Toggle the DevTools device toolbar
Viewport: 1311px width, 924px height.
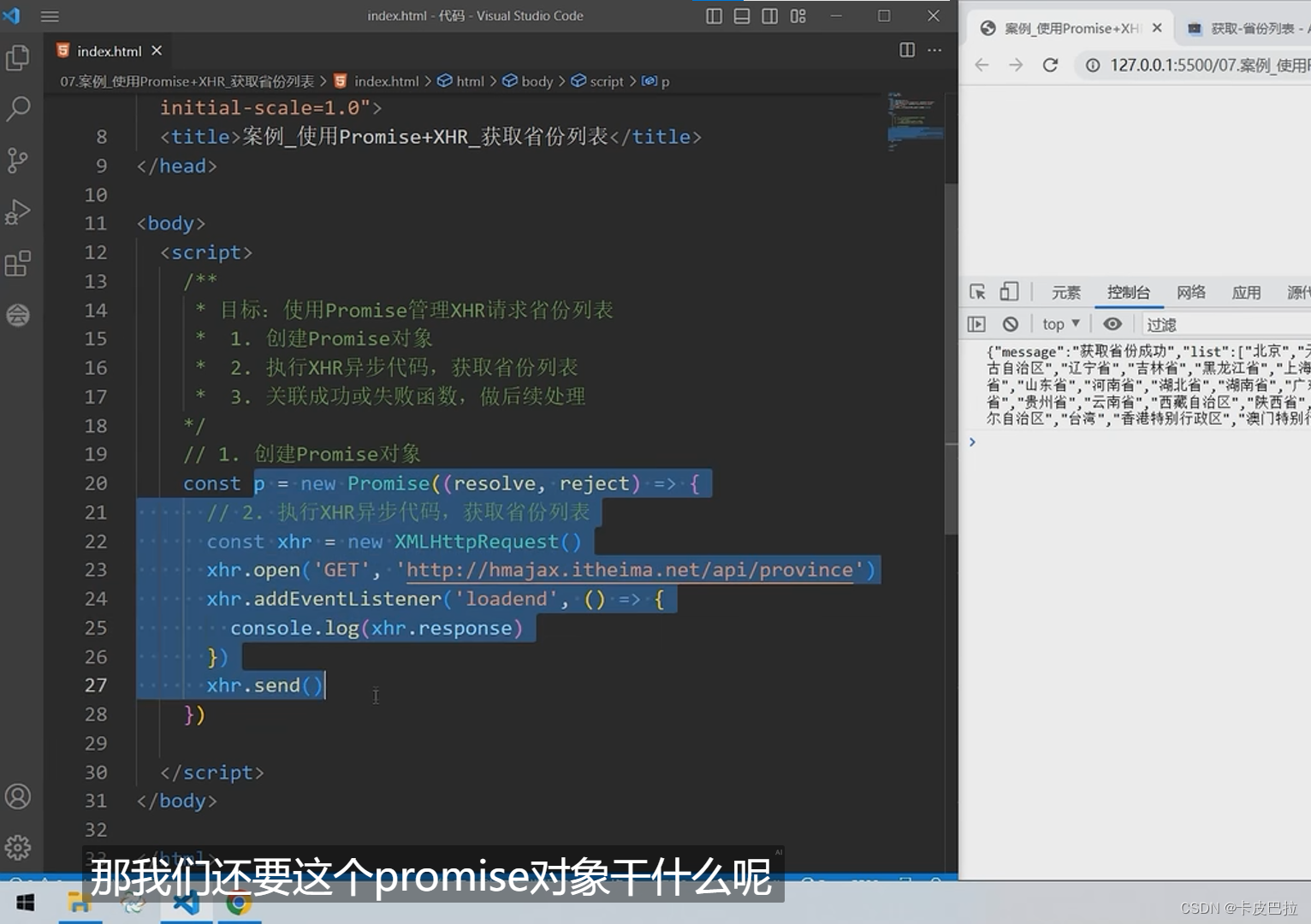(x=1009, y=292)
